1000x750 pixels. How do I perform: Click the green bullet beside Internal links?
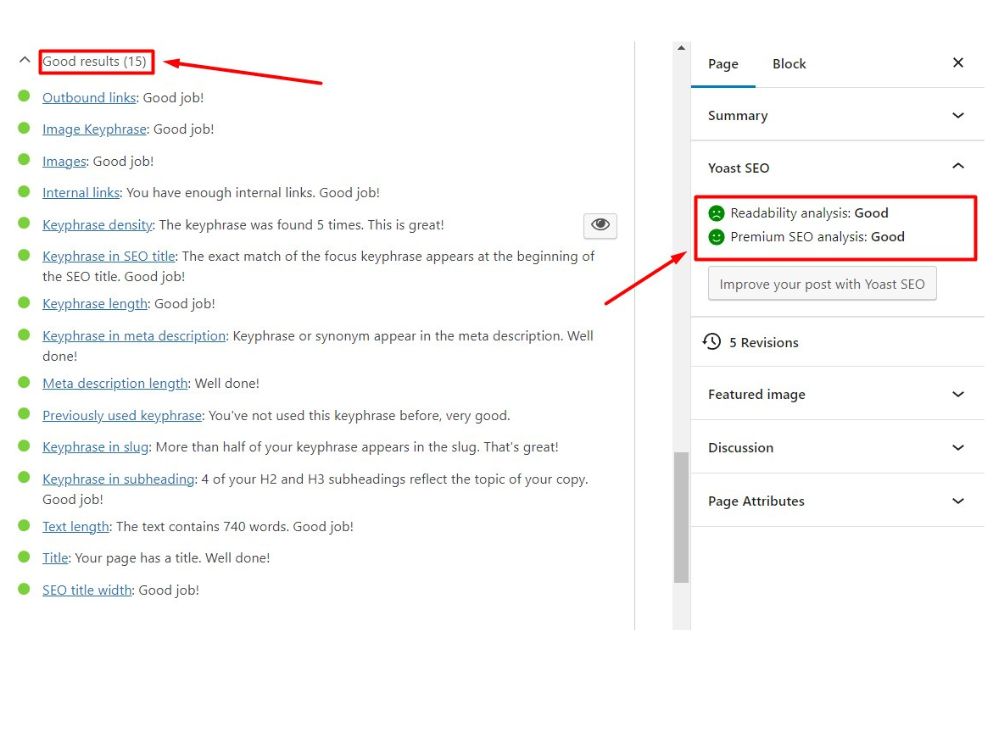pos(24,191)
